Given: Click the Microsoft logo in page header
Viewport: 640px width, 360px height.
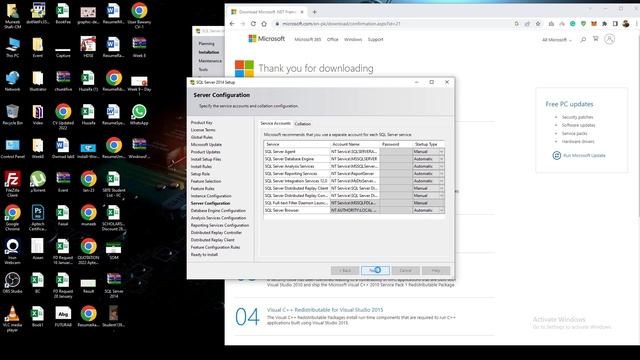Looking at the screenshot, I should (x=267, y=39).
